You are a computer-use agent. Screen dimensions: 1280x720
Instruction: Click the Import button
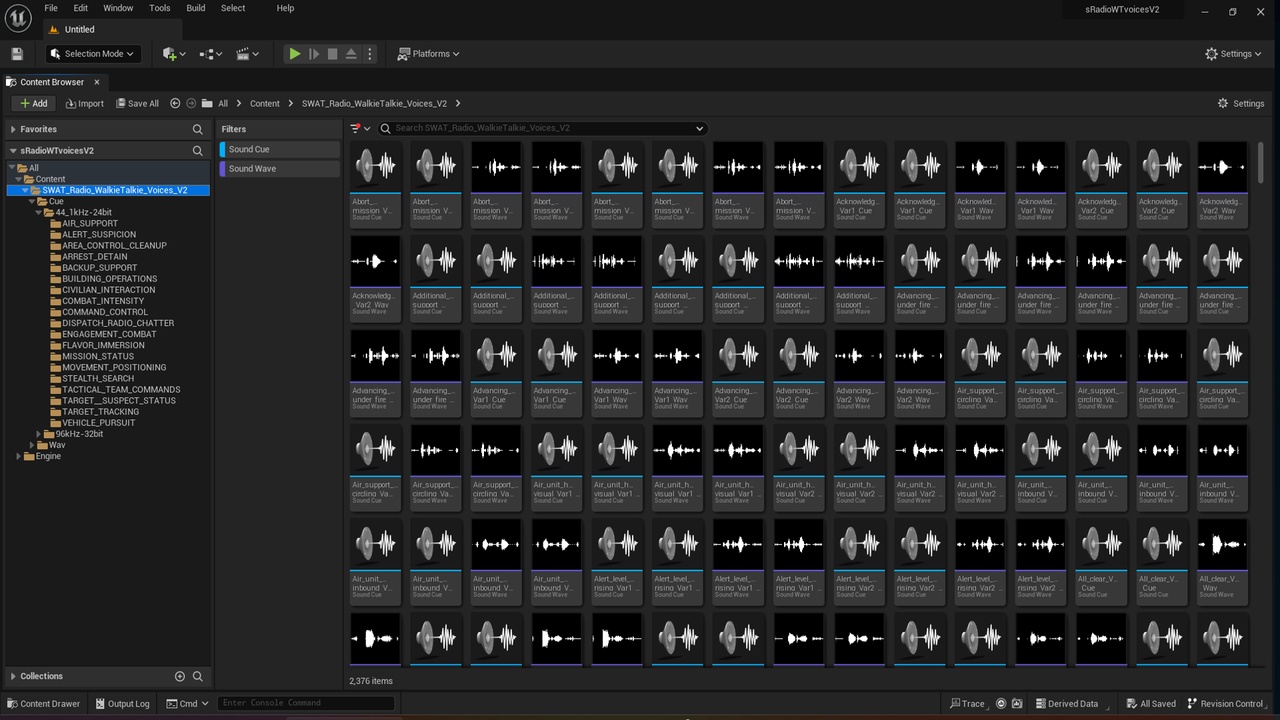(x=85, y=103)
